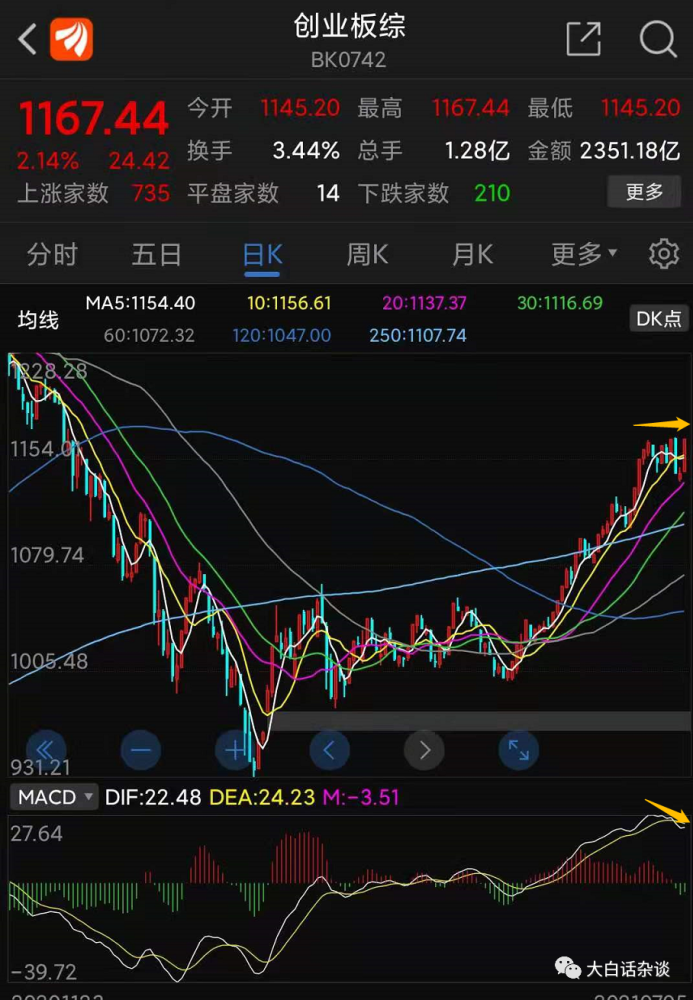Screen dimensions: 693x1000
Task: Tap the current price 1167.44
Action: point(93,119)
